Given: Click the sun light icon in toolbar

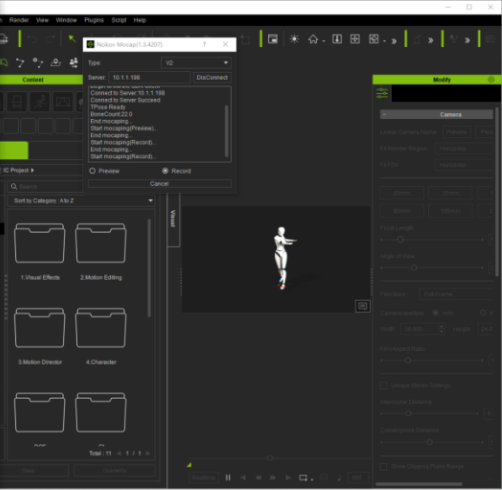Looking at the screenshot, I should 294,39.
